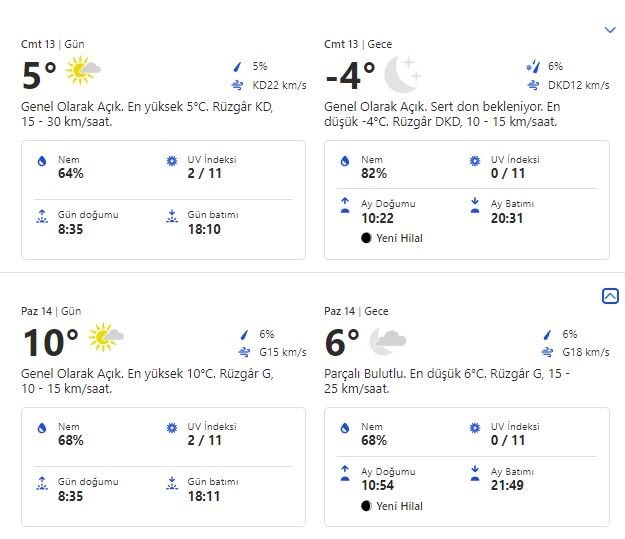Click the Yeni Hilal moon phase icon for Paz 14
Screen dimensions: 625x539
(367, 506)
